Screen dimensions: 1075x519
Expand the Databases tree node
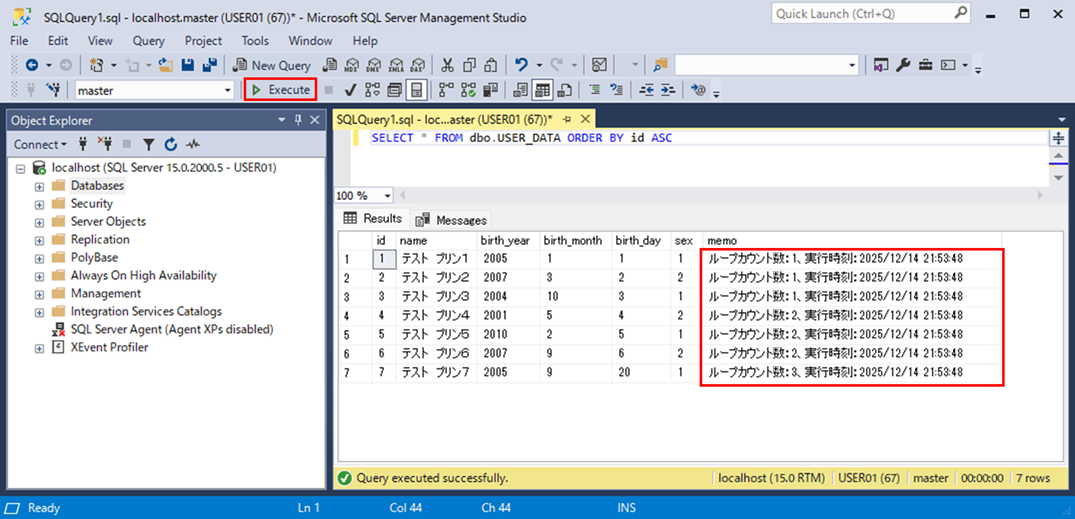(x=40, y=186)
